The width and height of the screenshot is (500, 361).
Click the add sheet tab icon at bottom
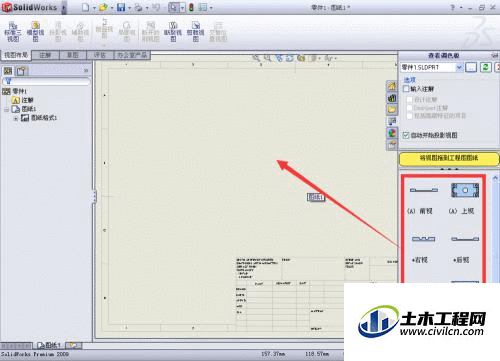coord(73,345)
